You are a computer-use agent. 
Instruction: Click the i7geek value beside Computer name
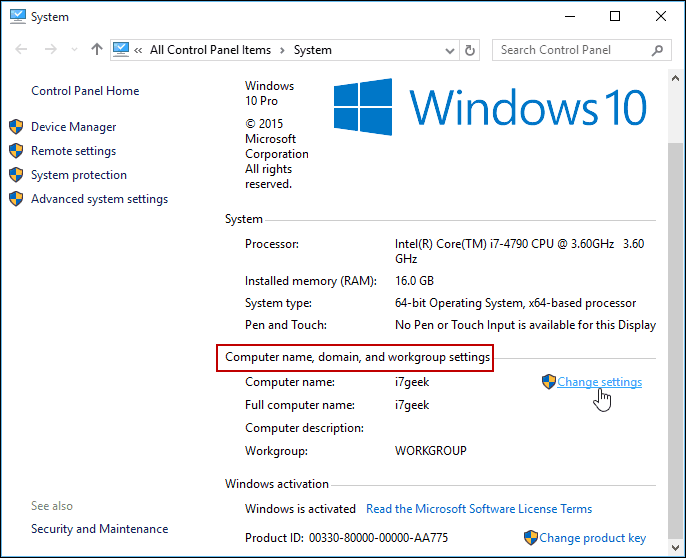tap(412, 382)
